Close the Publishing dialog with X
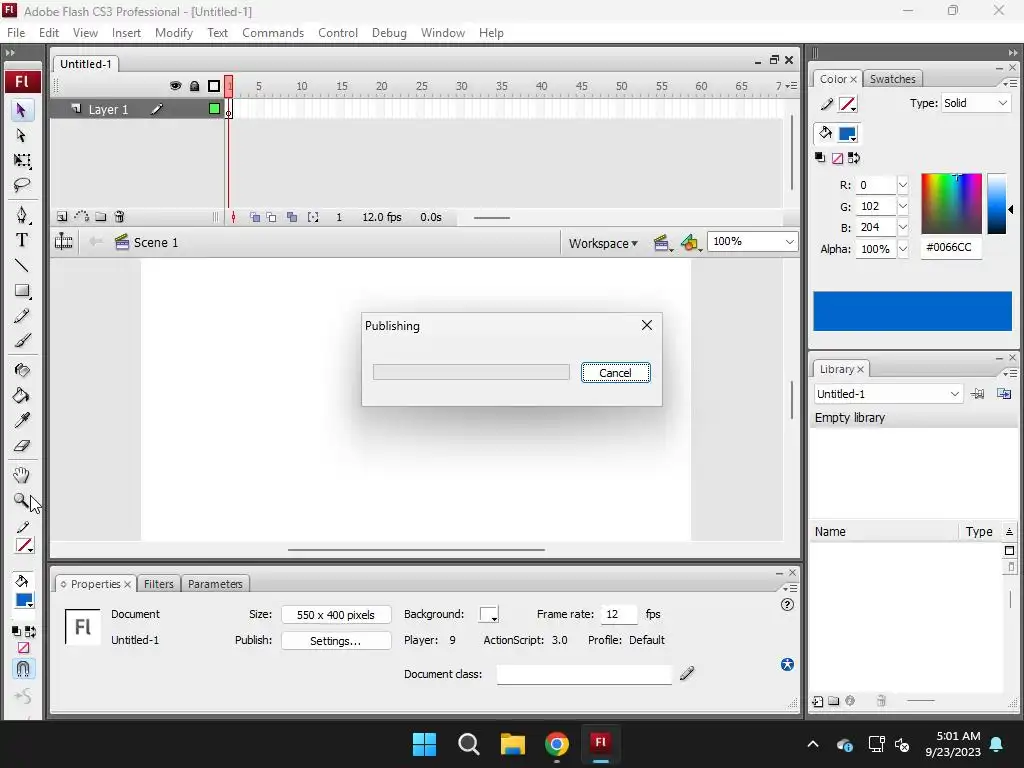Viewport: 1024px width, 768px height. coord(647,325)
